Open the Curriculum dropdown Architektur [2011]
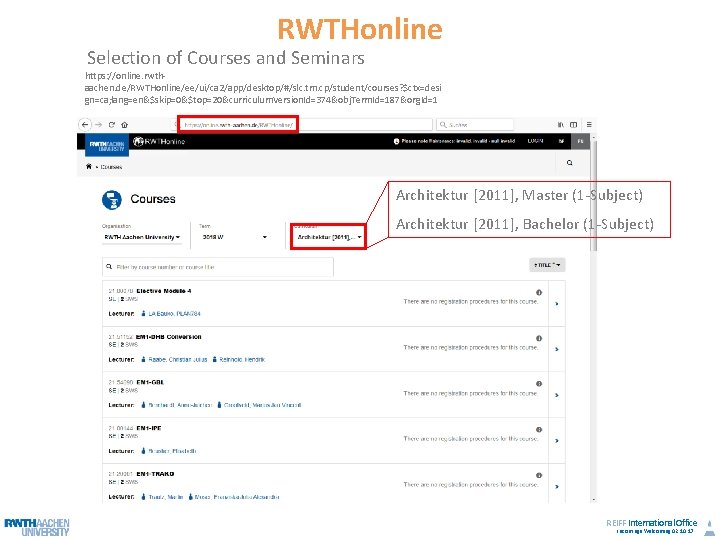This screenshot has width=720, height=540. [x=329, y=237]
